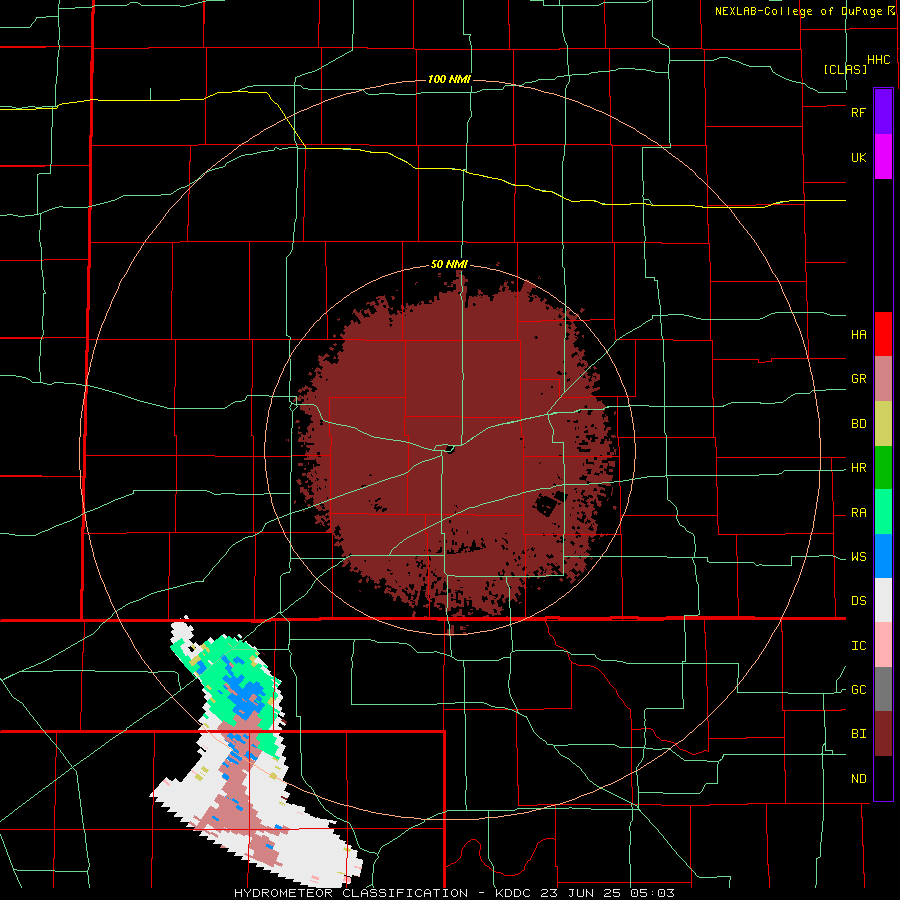Click the ND black legend swatch
This screenshot has width=900, height=900.
[x=883, y=778]
